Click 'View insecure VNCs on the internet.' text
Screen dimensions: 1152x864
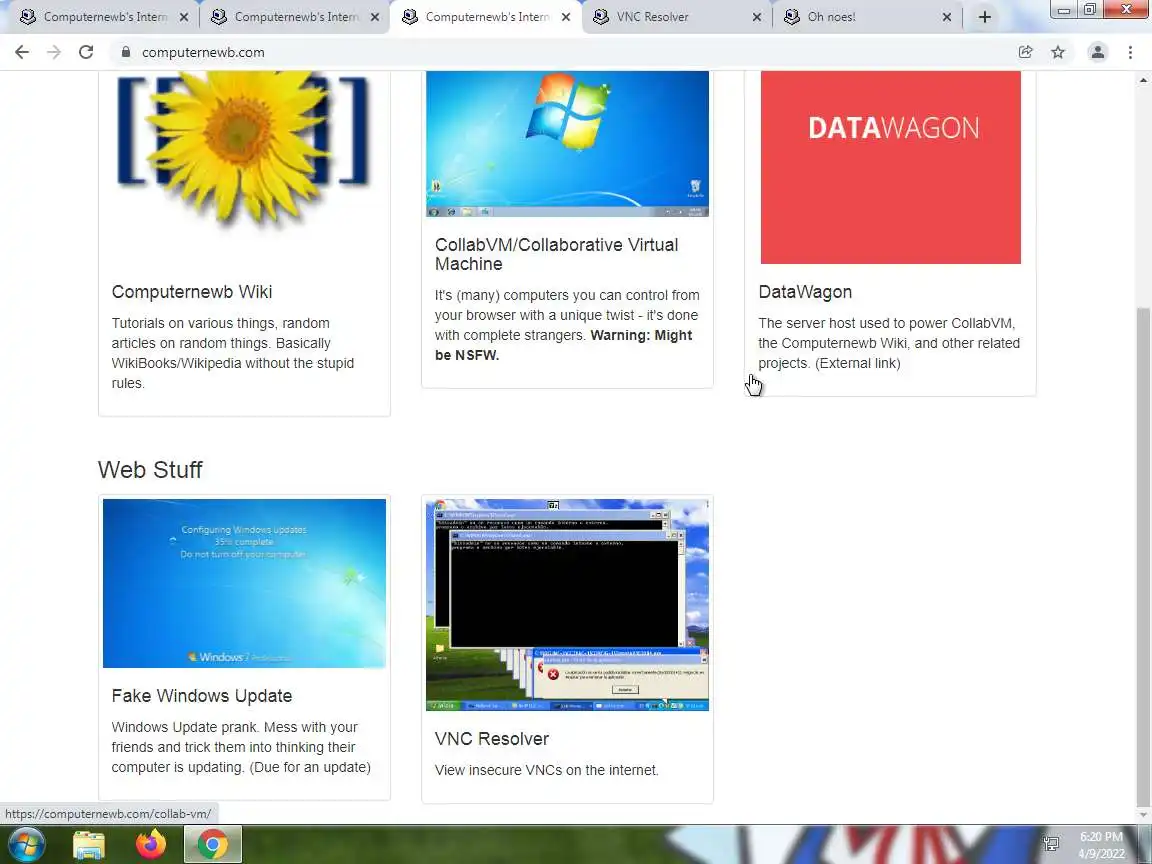[x=547, y=770]
